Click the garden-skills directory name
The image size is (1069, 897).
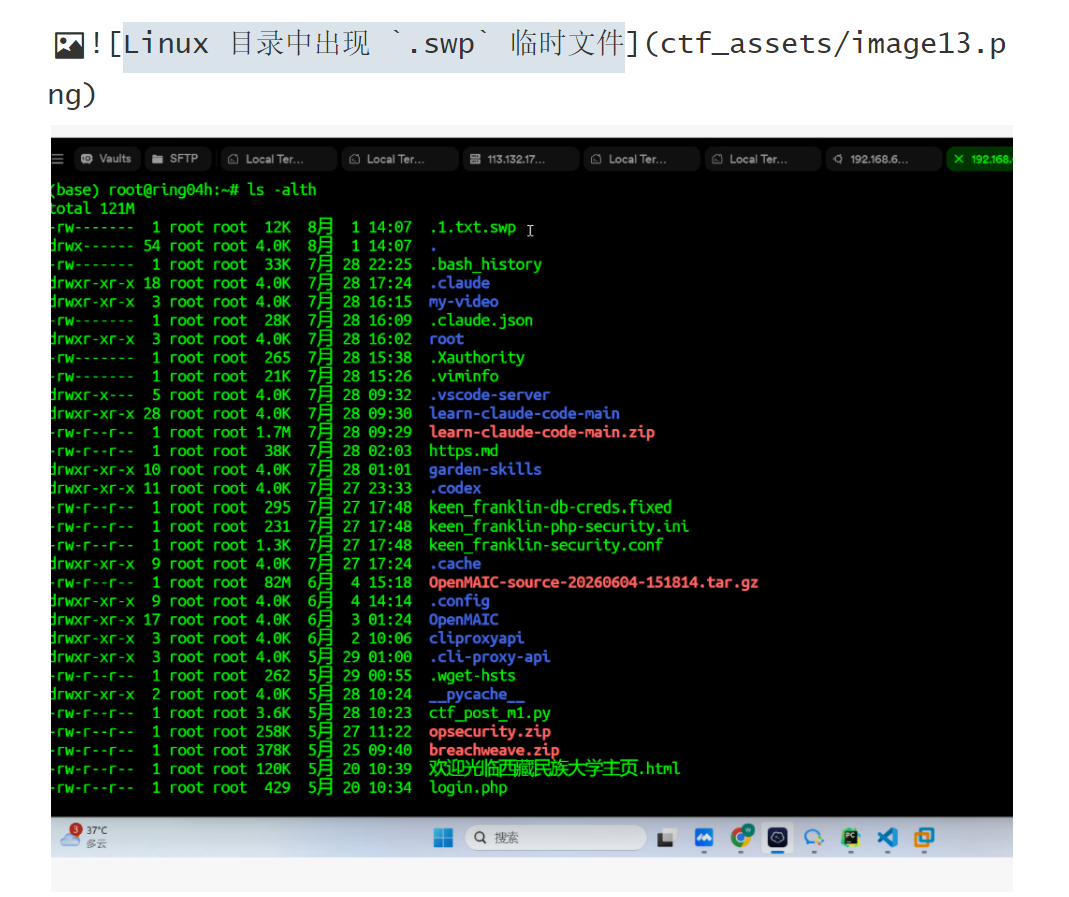485,470
